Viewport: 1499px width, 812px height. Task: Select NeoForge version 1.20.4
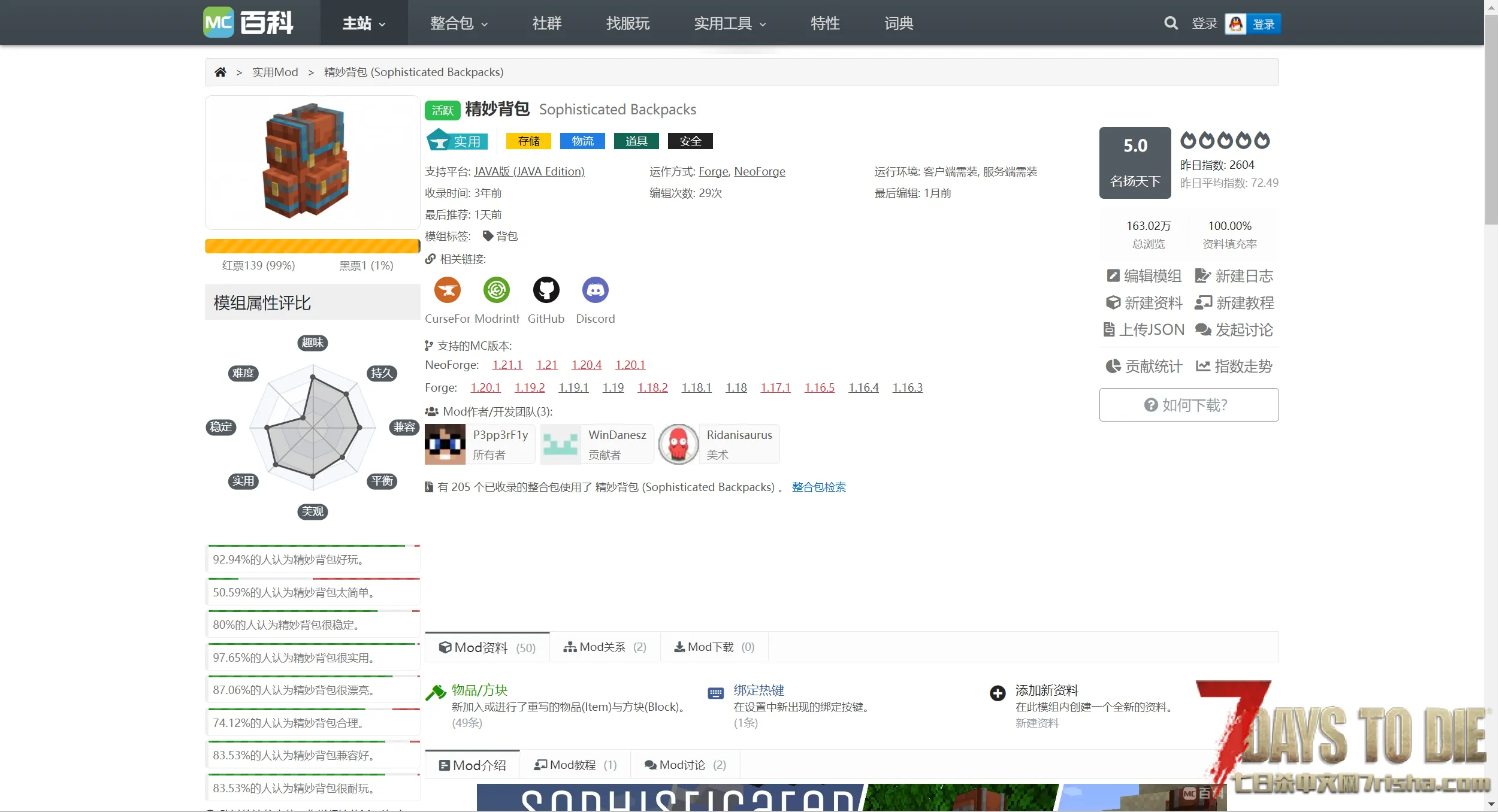tap(586, 365)
